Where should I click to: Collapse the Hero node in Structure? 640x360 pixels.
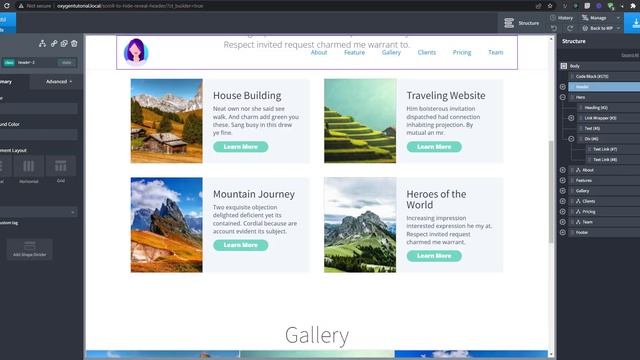tap(563, 97)
